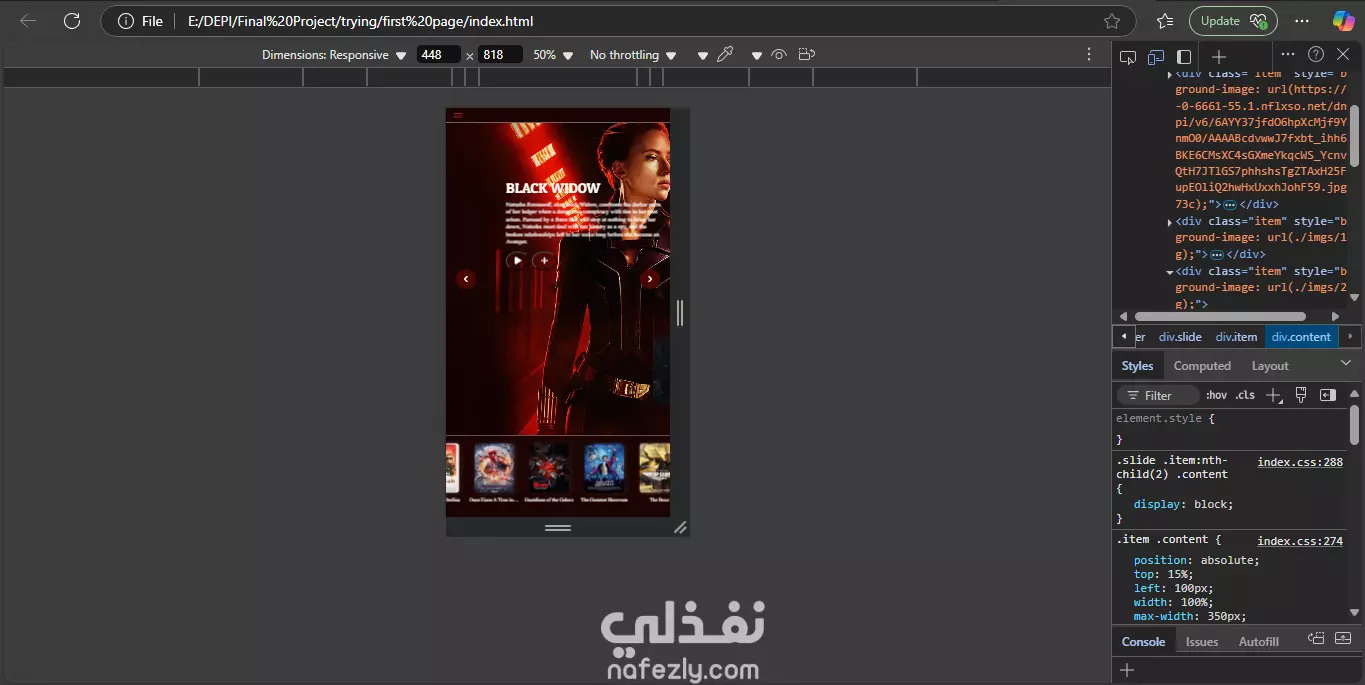Click the rotate/posture device icon
The height and width of the screenshot is (685, 1365).
click(x=807, y=54)
